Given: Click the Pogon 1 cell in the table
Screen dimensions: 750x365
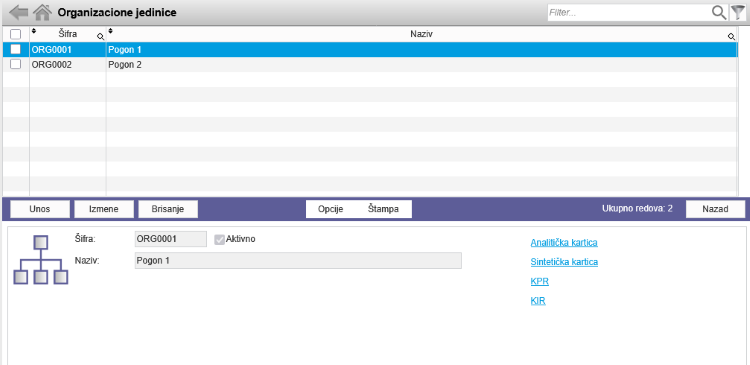Looking at the screenshot, I should (421, 49).
